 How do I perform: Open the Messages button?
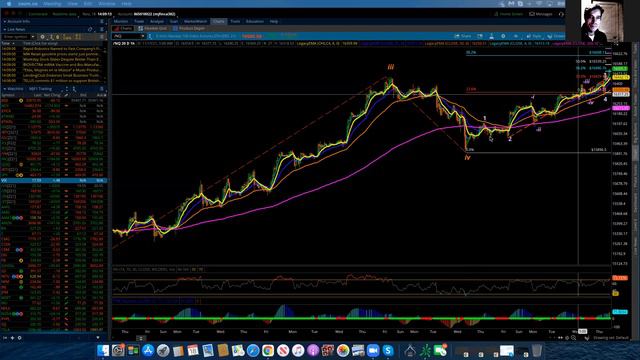click(x=541, y=14)
